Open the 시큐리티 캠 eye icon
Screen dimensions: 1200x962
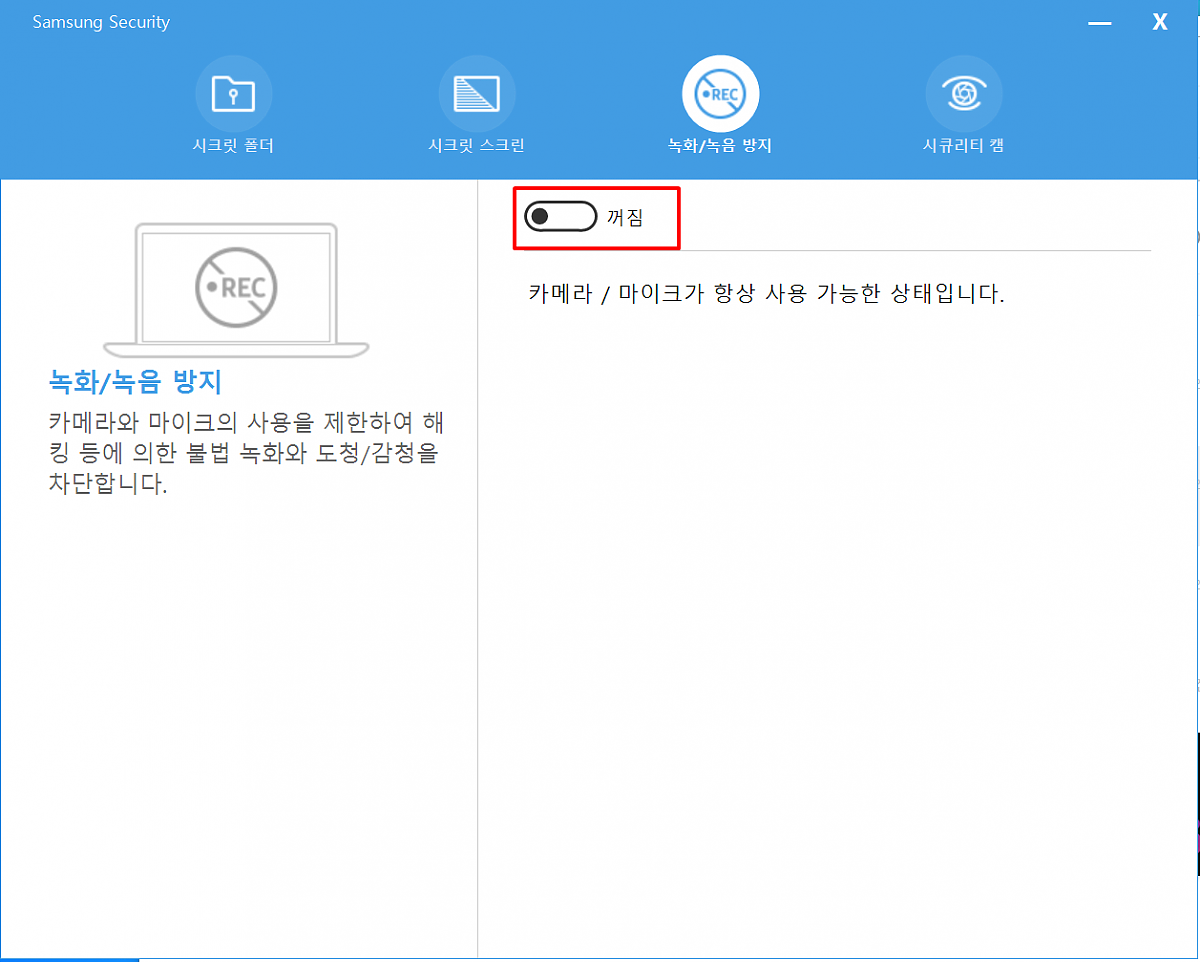(x=964, y=94)
